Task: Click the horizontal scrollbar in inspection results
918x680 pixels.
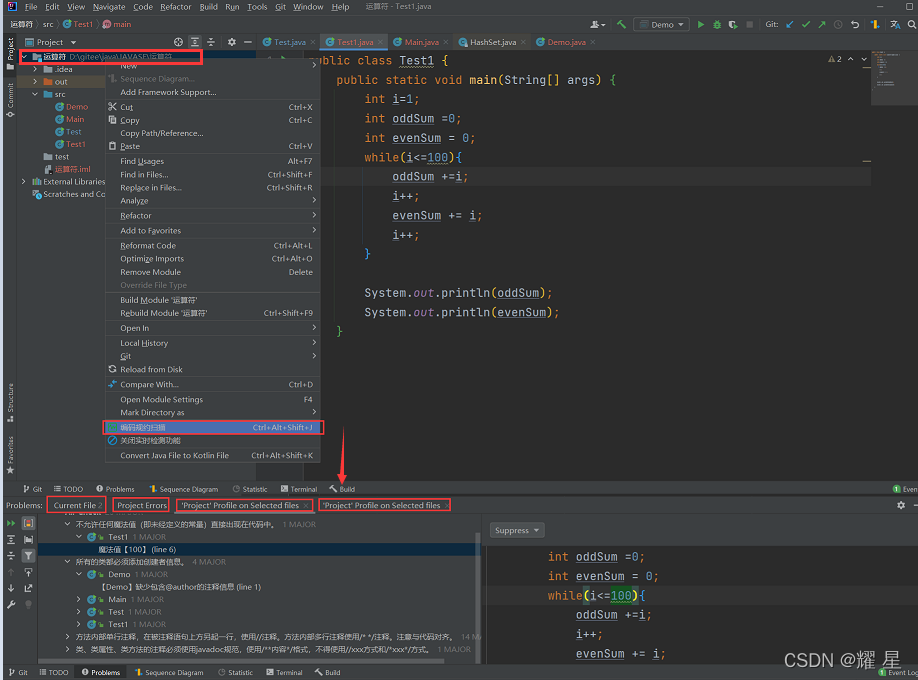Action: pyautogui.click(x=241, y=661)
